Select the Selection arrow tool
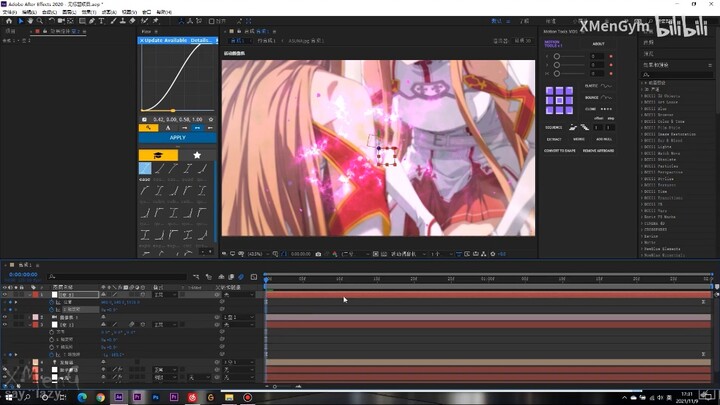This screenshot has height=405, width=720. click(21, 21)
